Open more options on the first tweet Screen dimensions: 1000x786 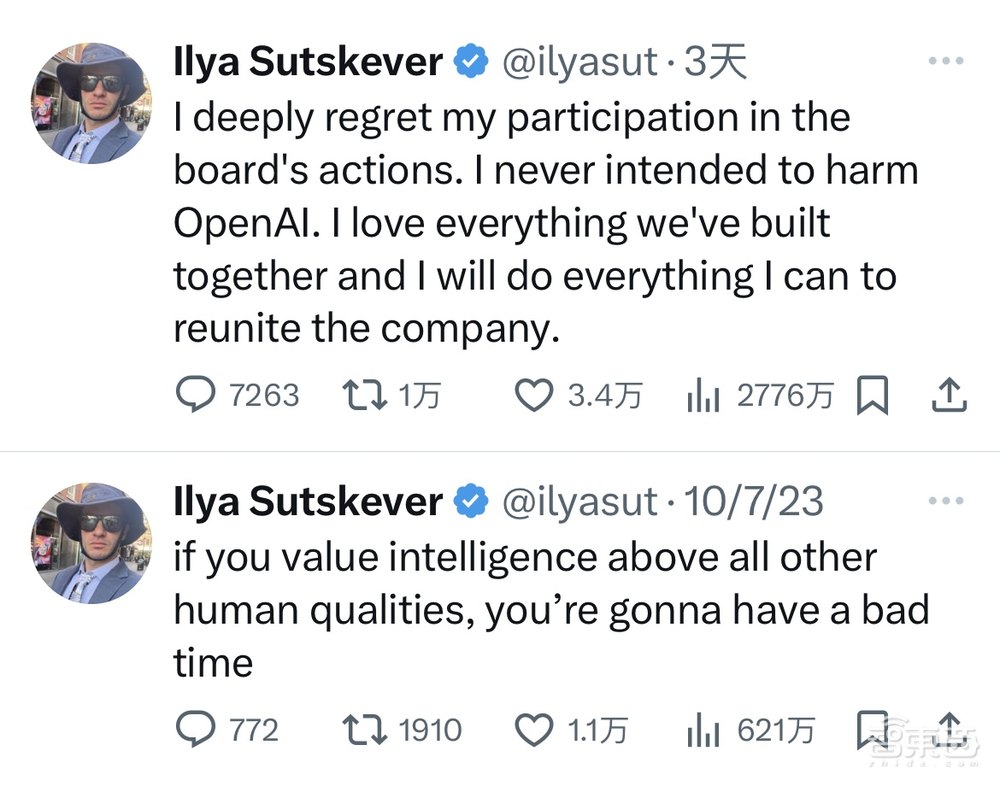[x=945, y=62]
